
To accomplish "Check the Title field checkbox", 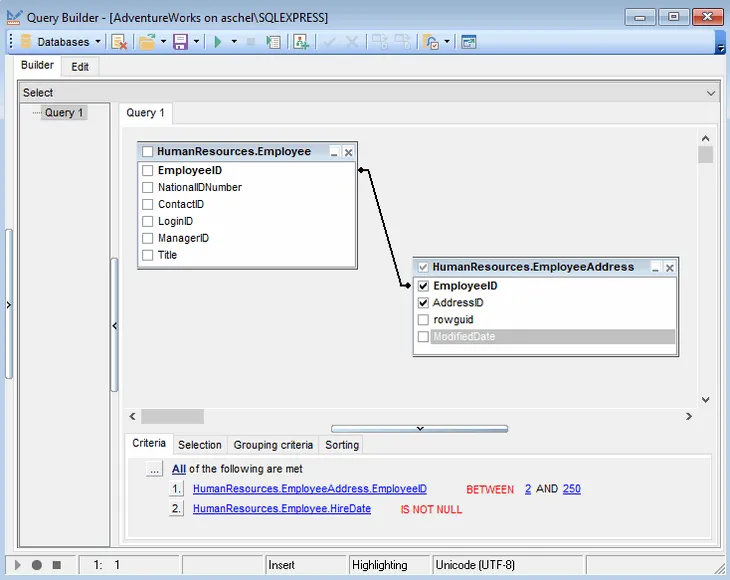I will coord(147,255).
